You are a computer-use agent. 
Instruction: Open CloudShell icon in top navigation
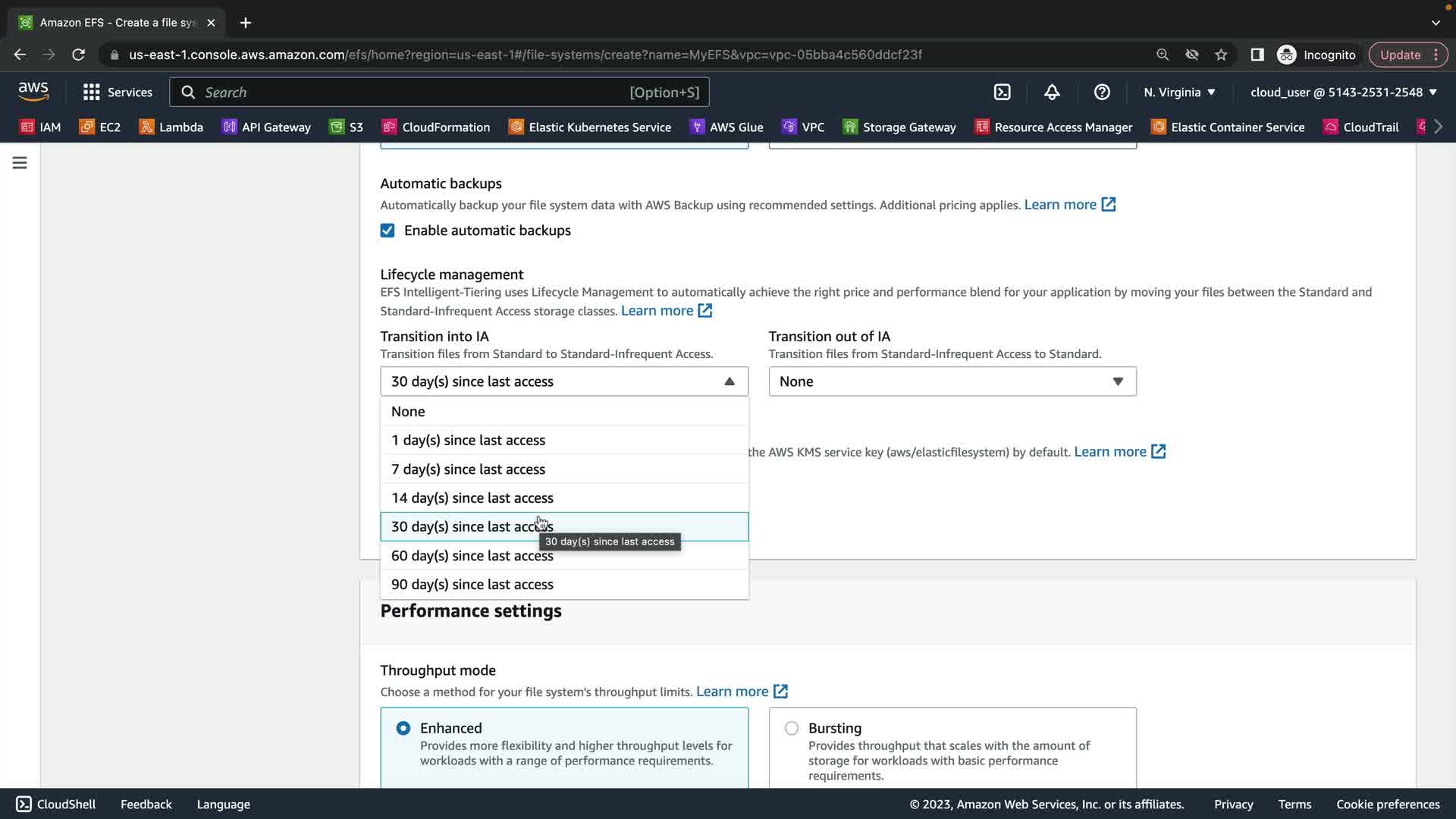coord(1002,92)
